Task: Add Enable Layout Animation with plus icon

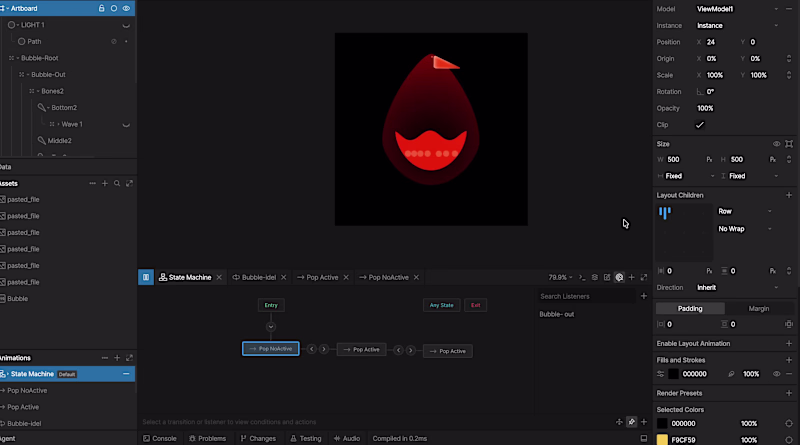Action: point(789,343)
